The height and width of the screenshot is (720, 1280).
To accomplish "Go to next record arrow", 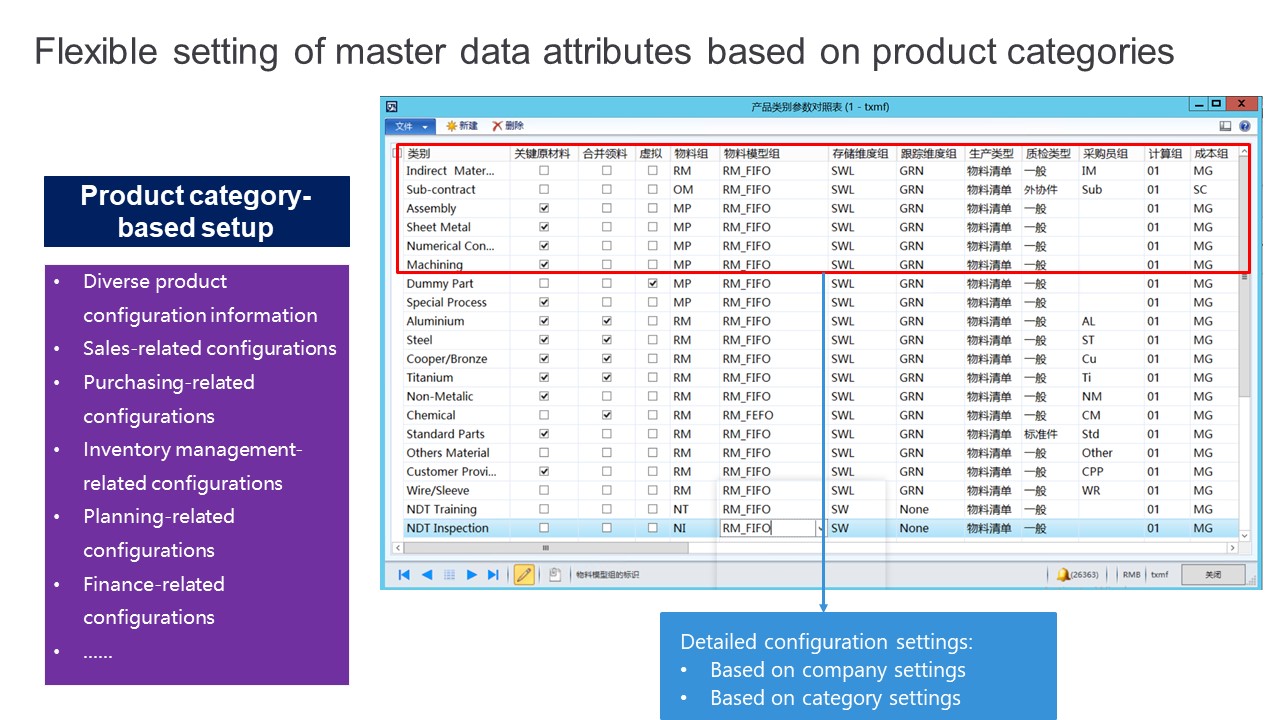I will [x=472, y=575].
